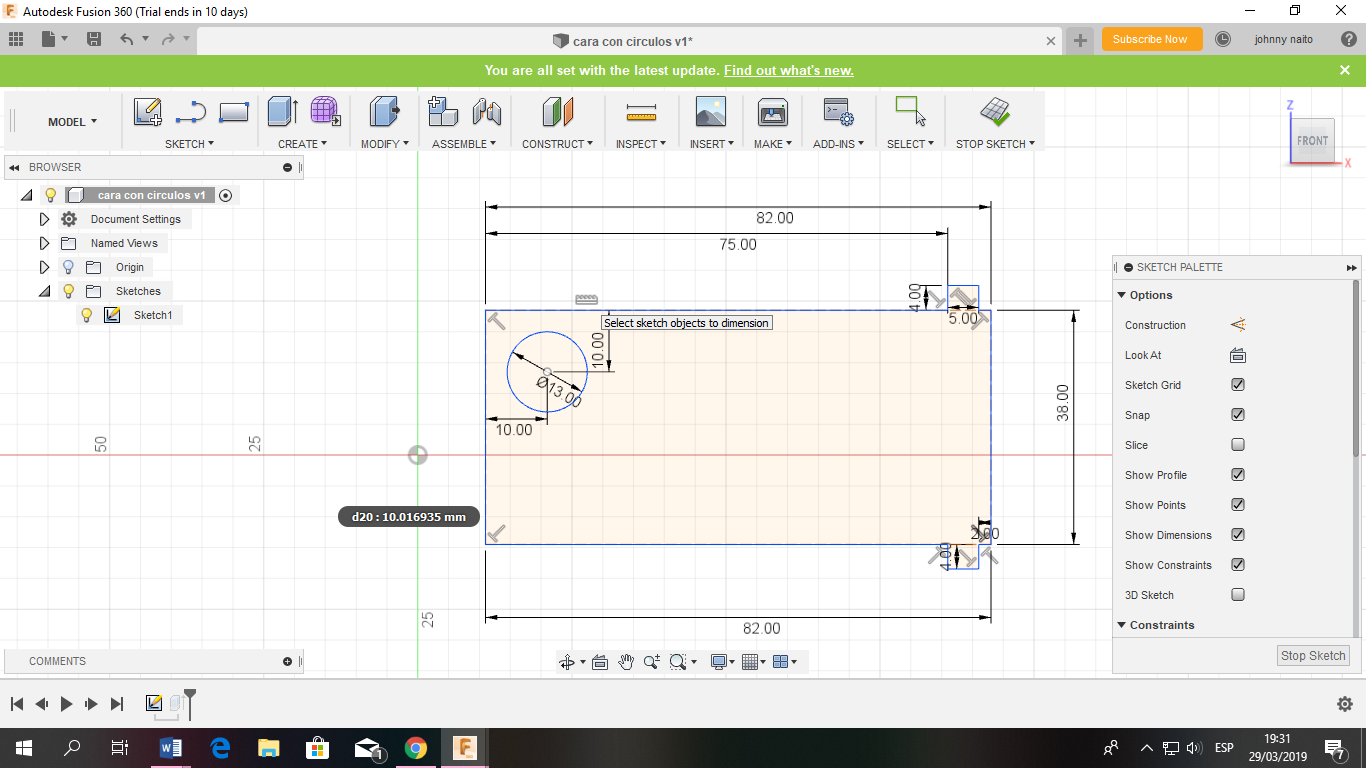Click the Extrude icon under Create

(283, 112)
